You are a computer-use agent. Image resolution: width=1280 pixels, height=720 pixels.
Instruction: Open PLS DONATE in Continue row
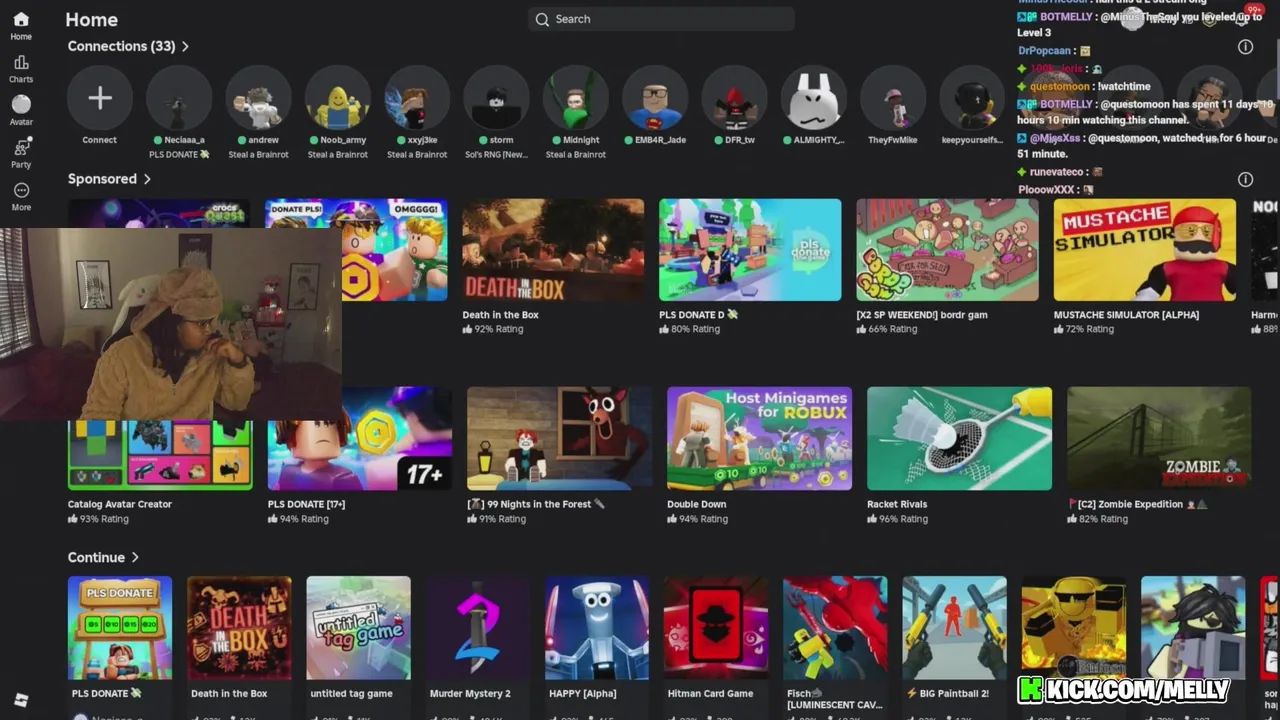coord(120,628)
